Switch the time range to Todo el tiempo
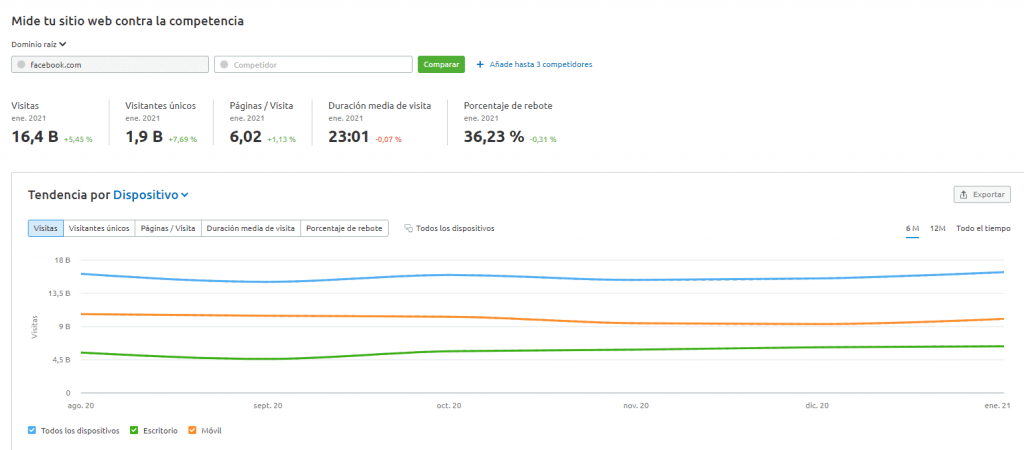 [984, 229]
